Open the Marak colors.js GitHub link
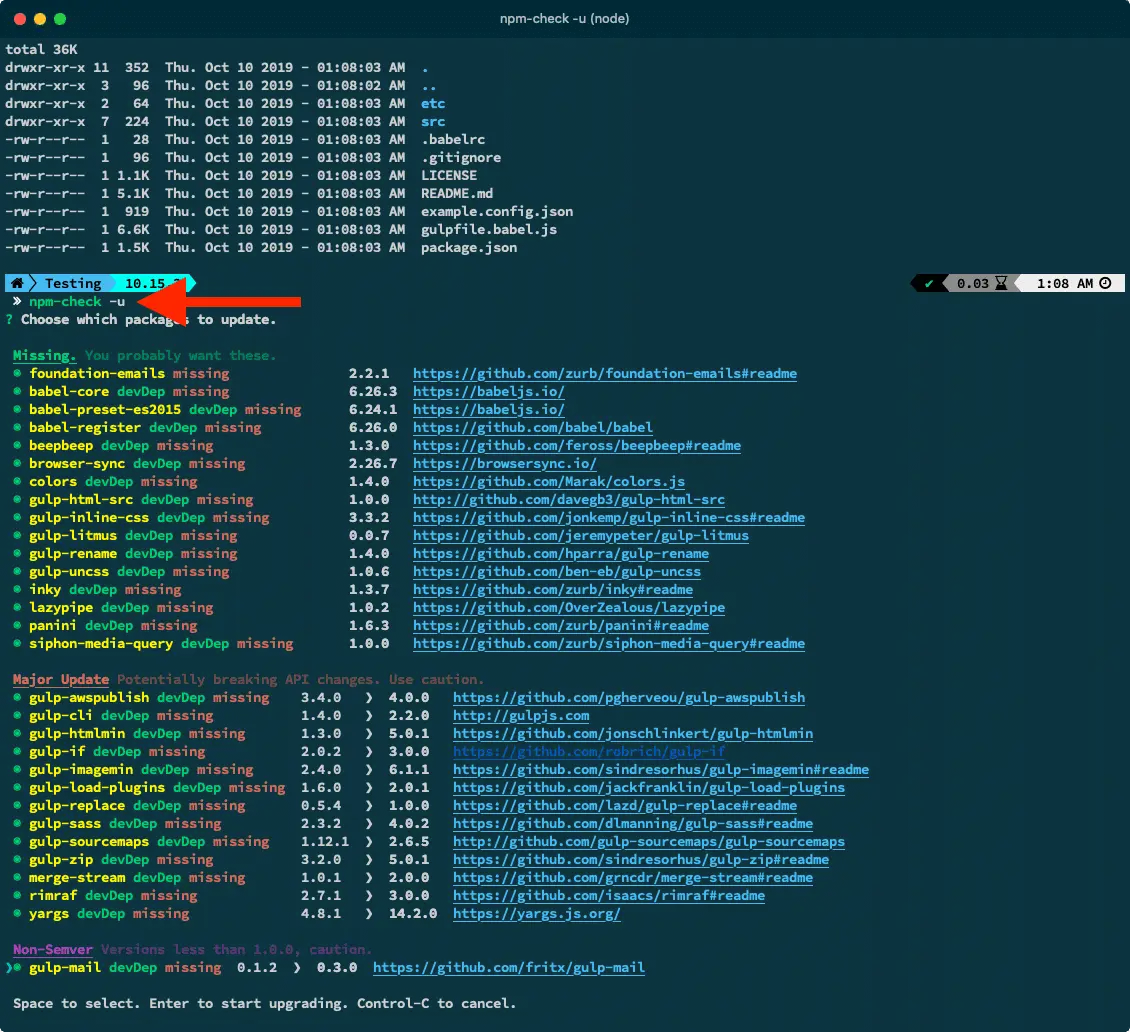The width and height of the screenshot is (1130, 1032). click(548, 481)
